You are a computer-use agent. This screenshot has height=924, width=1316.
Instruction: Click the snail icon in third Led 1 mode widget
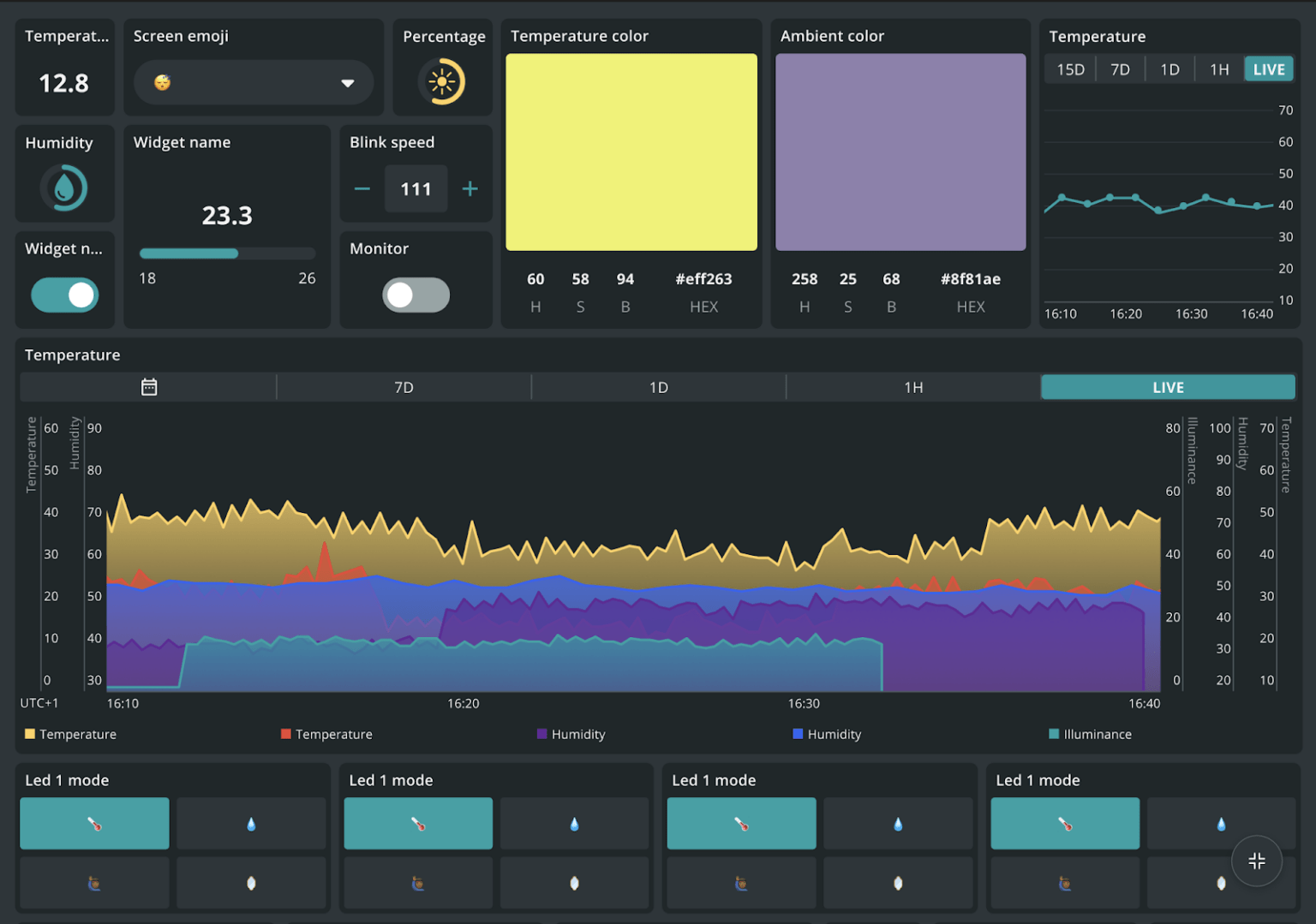click(x=740, y=882)
